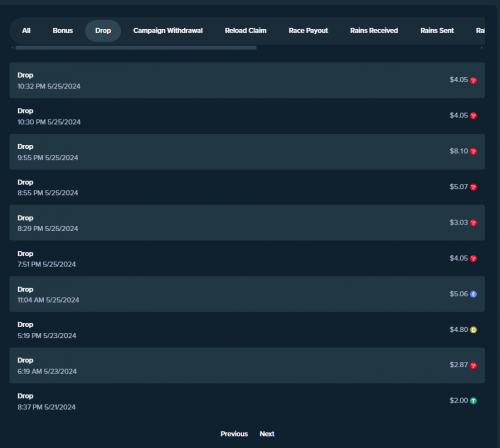The width and height of the screenshot is (500, 448).
Task: Open the Reload Claim tab
Action: click(246, 31)
